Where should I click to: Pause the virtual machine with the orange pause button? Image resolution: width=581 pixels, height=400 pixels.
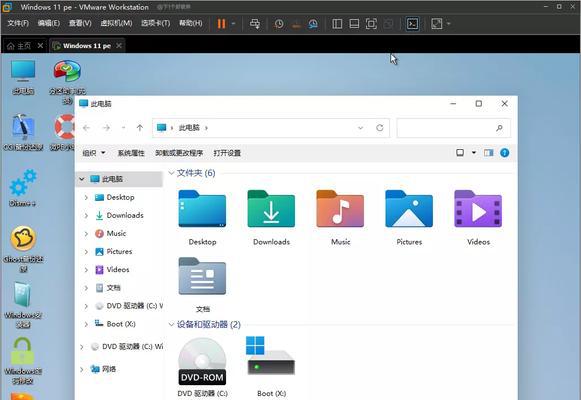tap(221, 24)
